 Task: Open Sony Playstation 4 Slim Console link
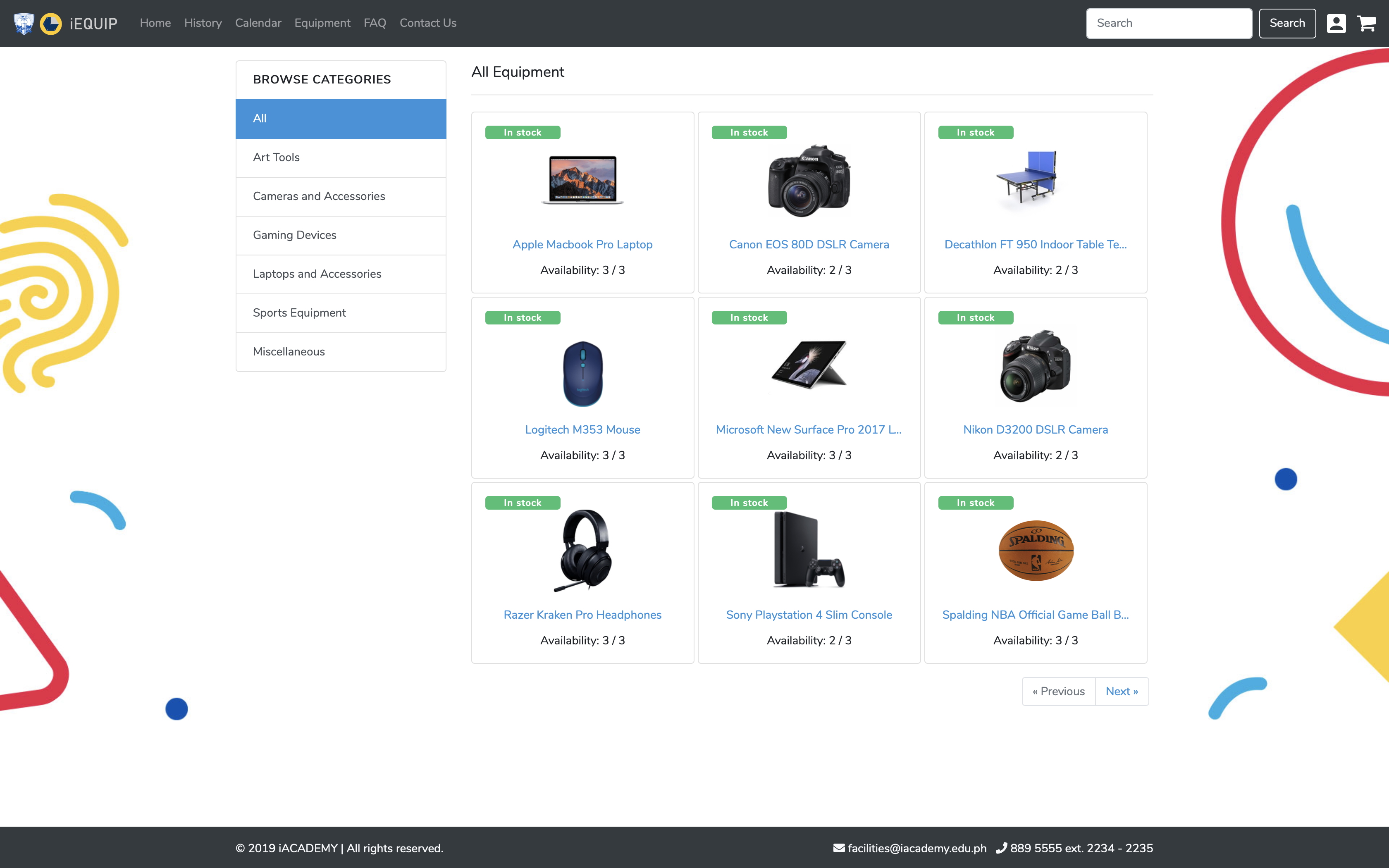809,615
